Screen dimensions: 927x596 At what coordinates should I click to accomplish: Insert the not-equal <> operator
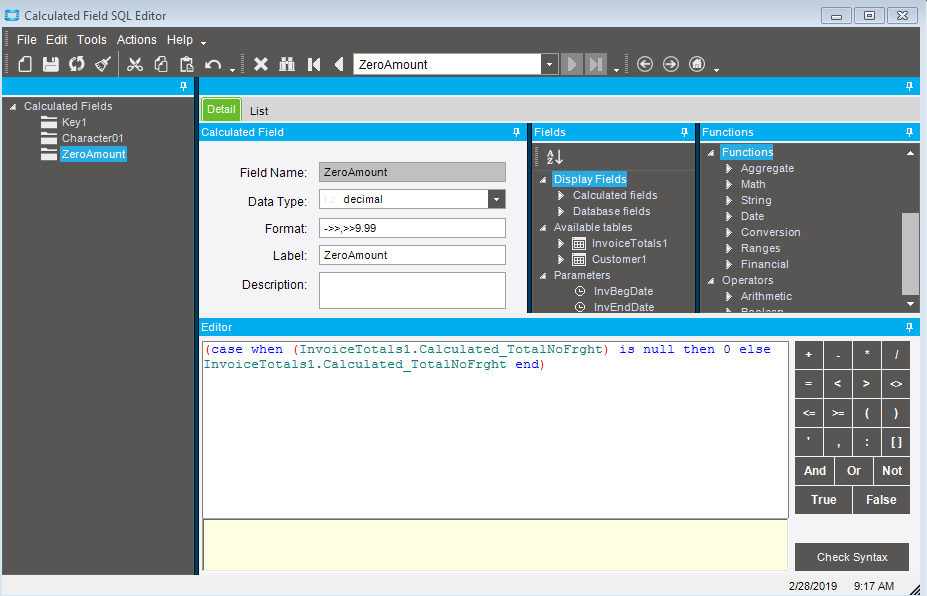click(x=896, y=384)
